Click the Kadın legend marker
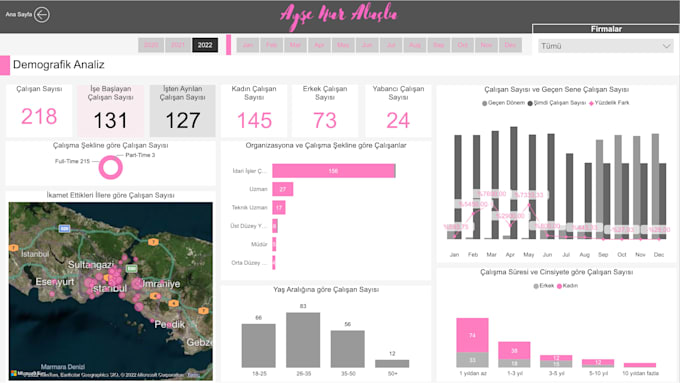The height and width of the screenshot is (383, 680). [559, 286]
